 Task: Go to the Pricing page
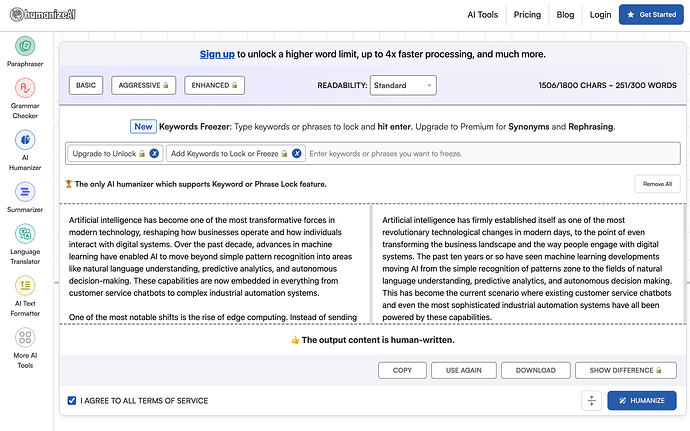point(527,15)
